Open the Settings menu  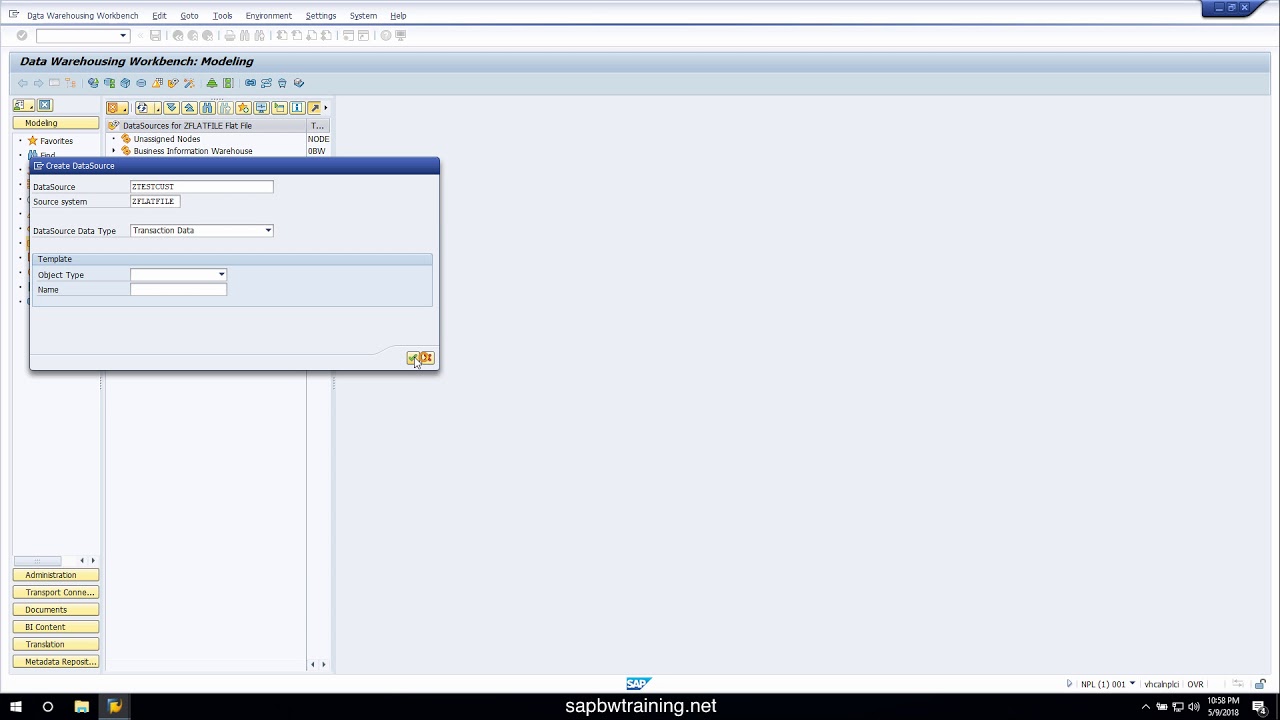[320, 16]
